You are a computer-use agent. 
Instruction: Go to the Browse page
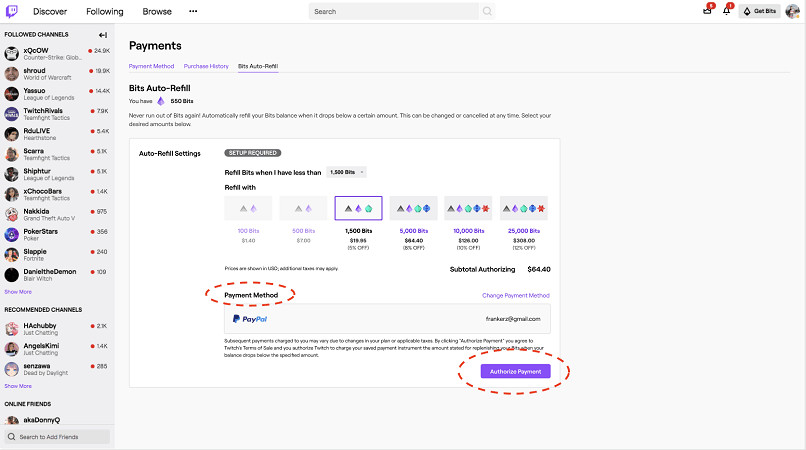point(157,11)
